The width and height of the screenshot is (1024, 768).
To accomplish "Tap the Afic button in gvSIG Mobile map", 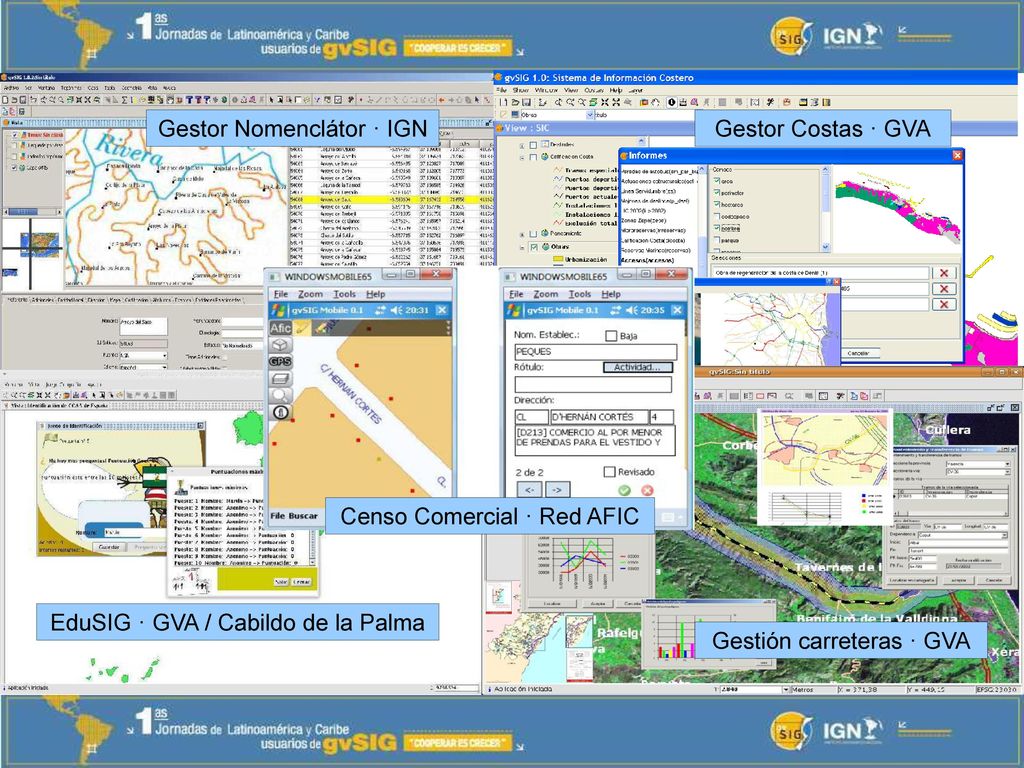I will [x=281, y=328].
